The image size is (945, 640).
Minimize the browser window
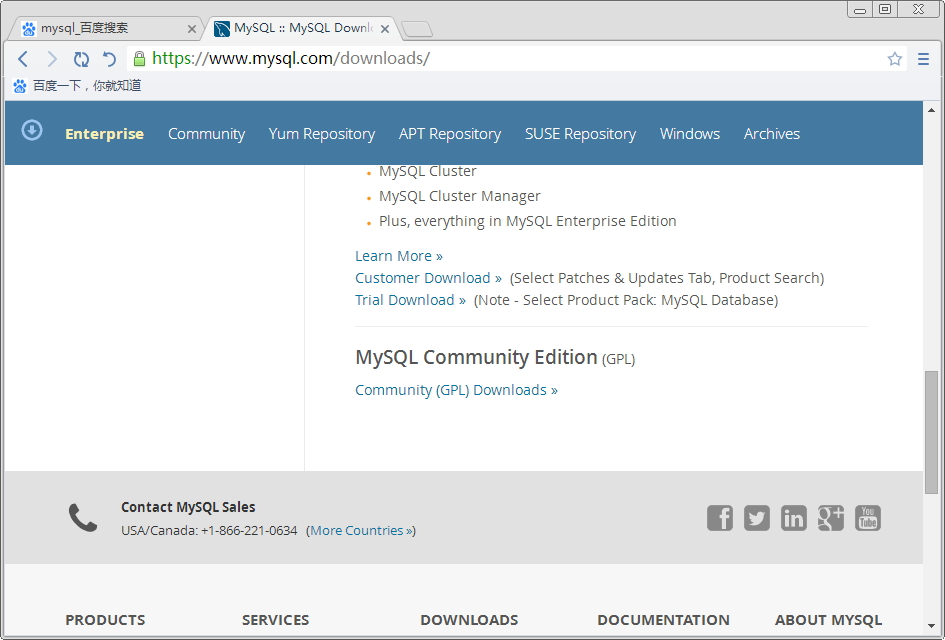coord(860,10)
